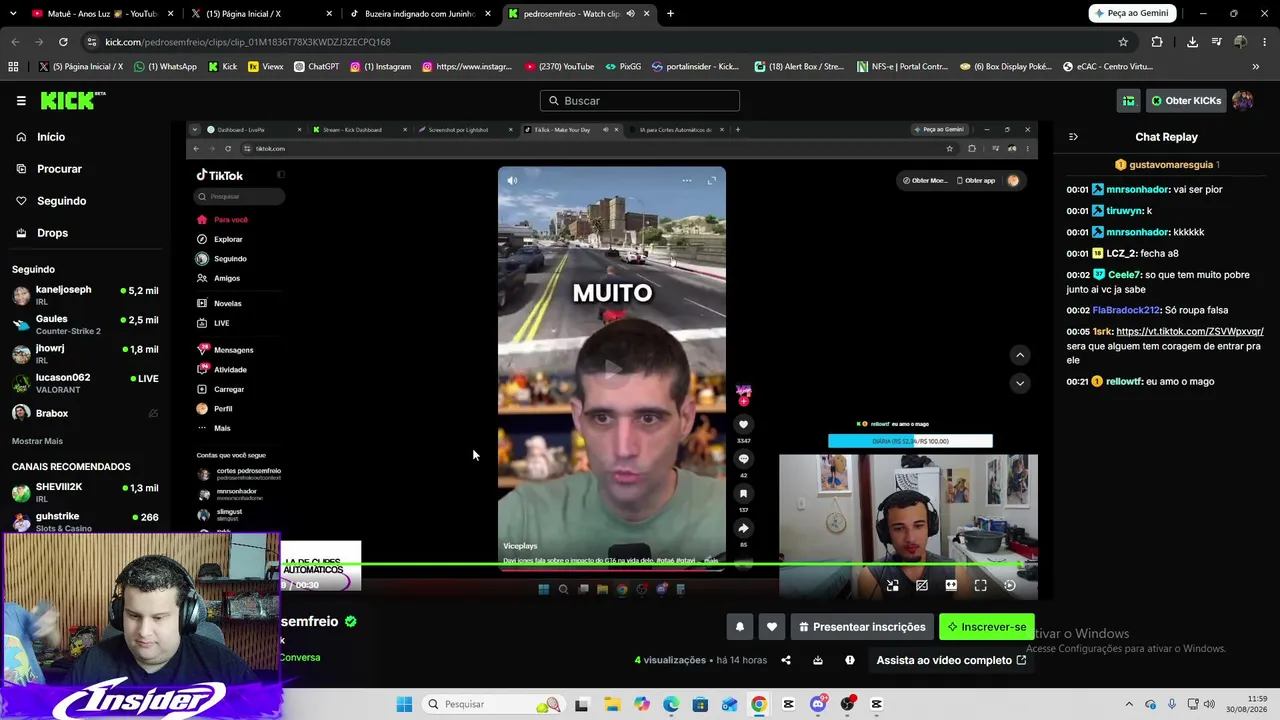
Task: Download the clip with the download icon
Action: 818,660
